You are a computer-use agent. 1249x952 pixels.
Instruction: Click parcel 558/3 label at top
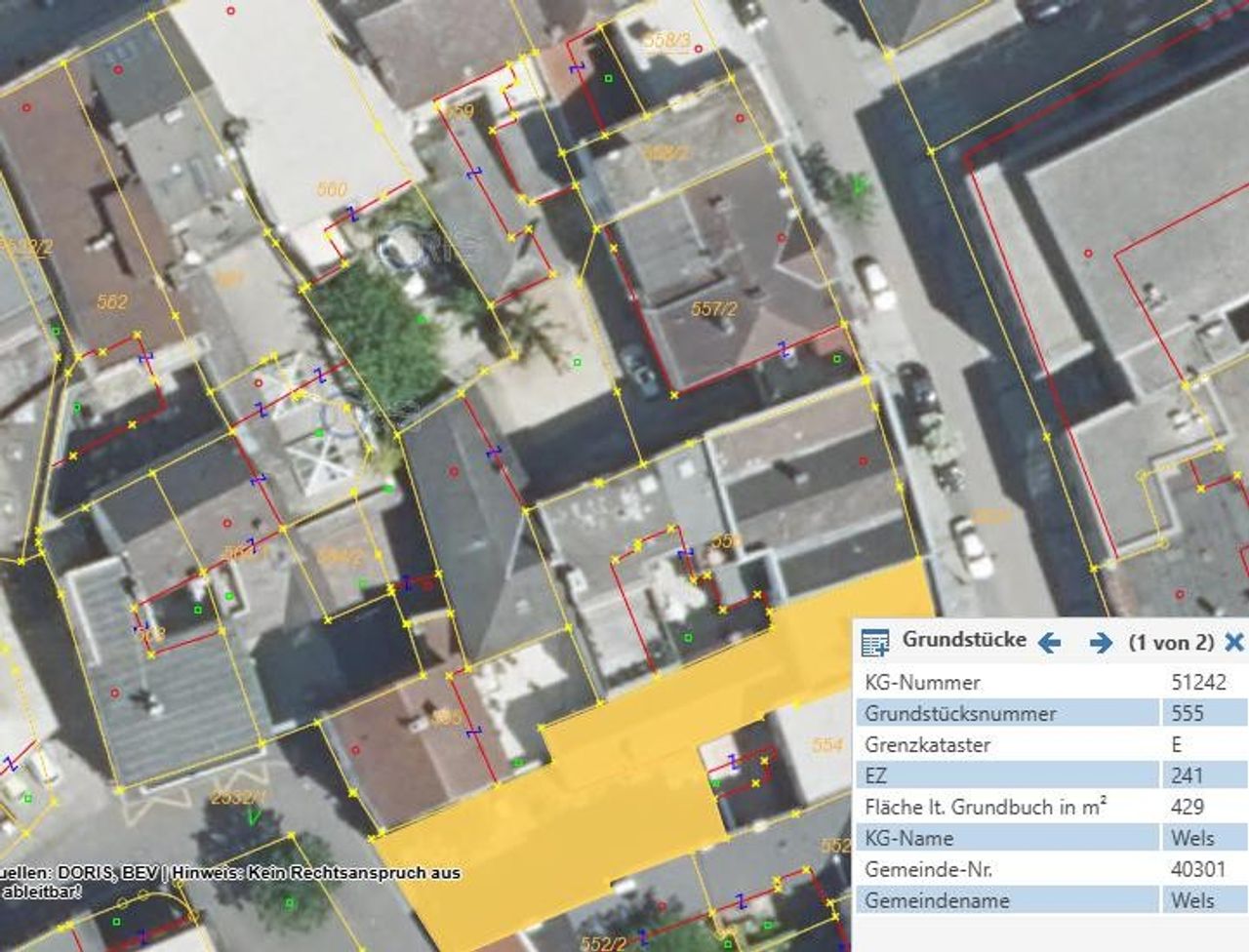click(x=667, y=40)
